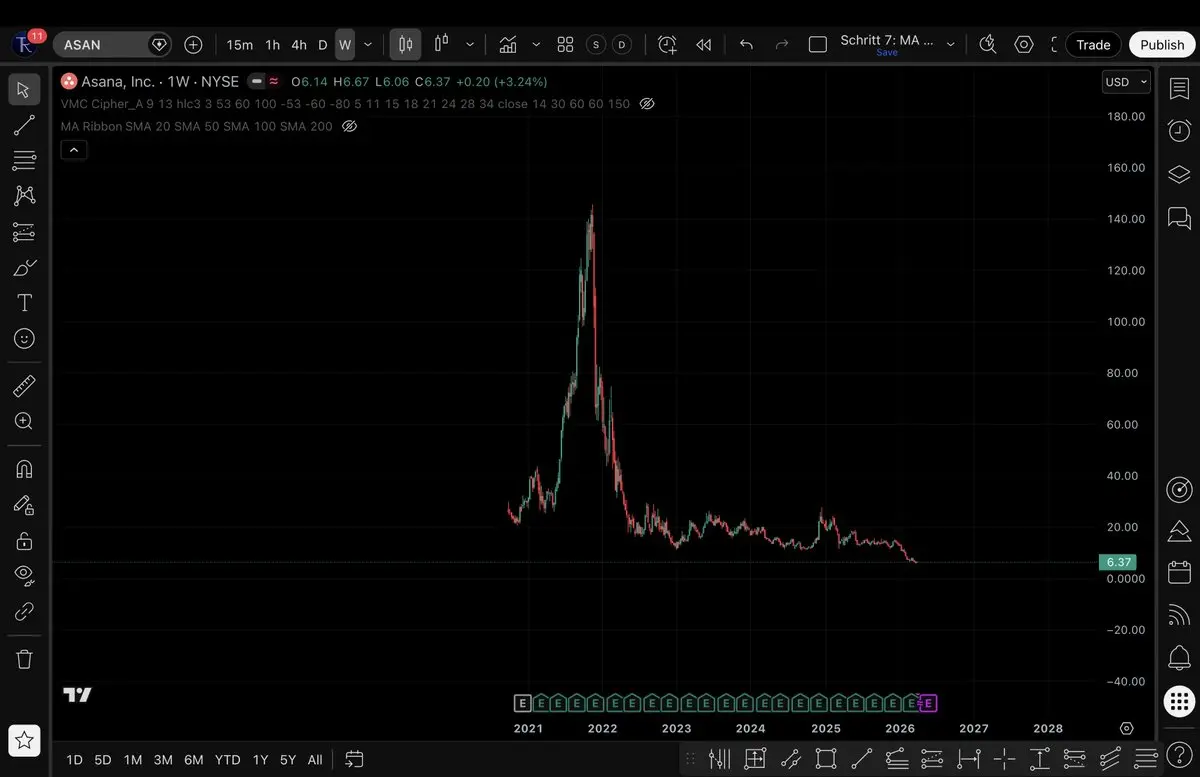
Task: Select the 4h timeframe
Action: 299,45
